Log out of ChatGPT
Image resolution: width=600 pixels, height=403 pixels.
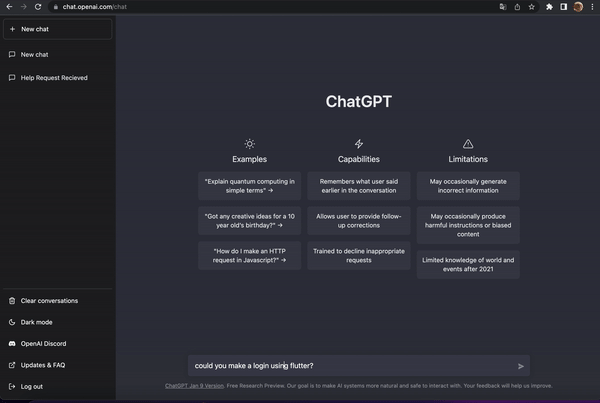(x=57, y=387)
